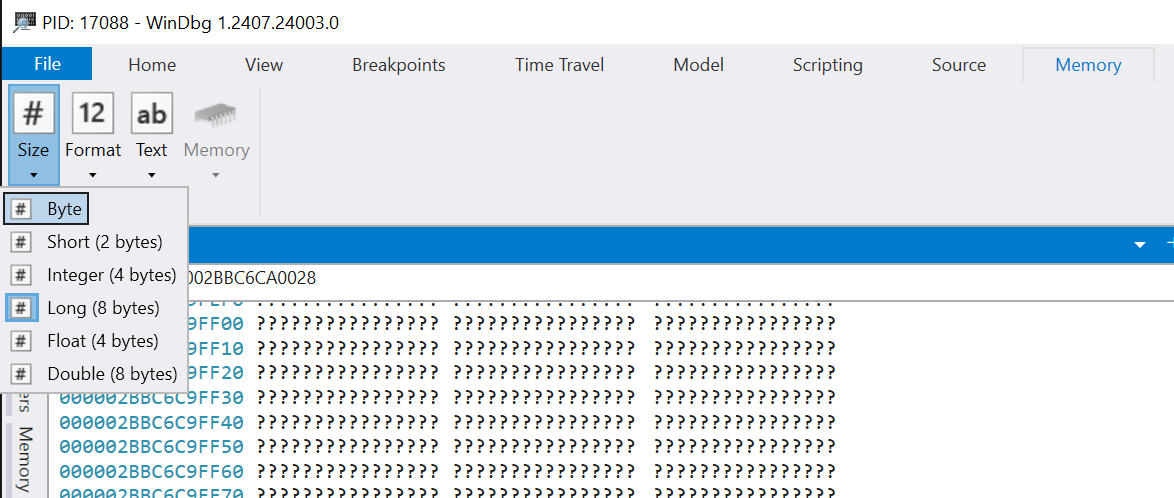
Task: Expand the Text dropdown arrow
Action: pyautogui.click(x=151, y=176)
